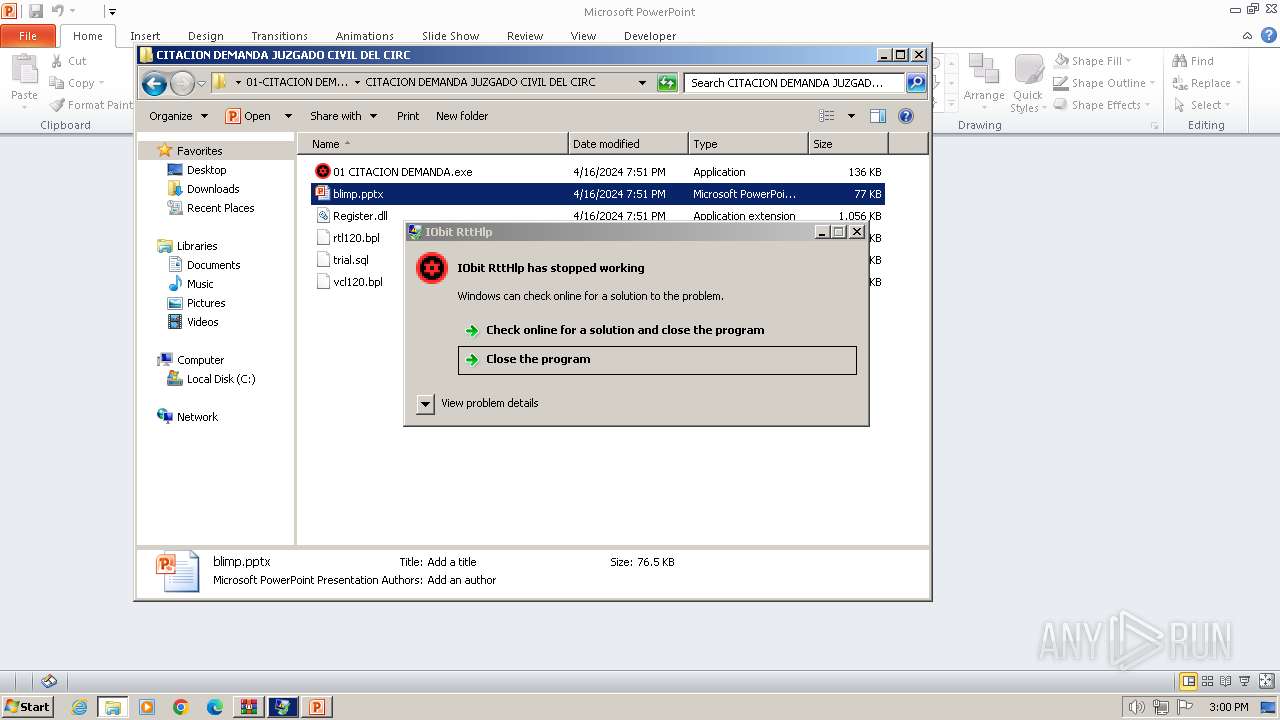Open dropdown arrow next to Open button
The width and height of the screenshot is (1280, 720).
288,116
